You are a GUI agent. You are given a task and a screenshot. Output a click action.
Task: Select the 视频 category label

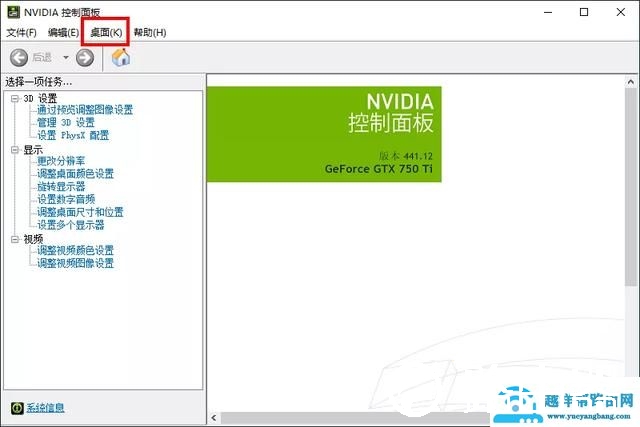coord(33,239)
